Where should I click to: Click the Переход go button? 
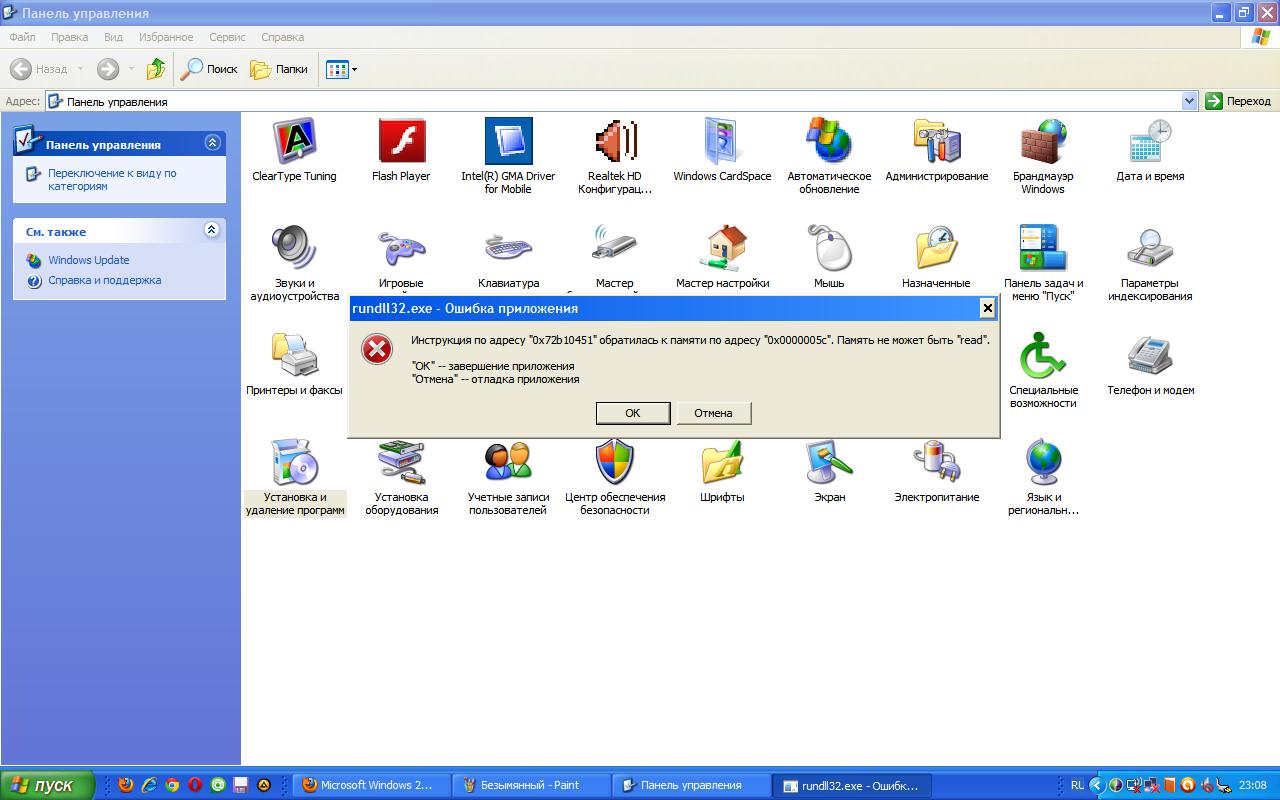coord(1239,101)
